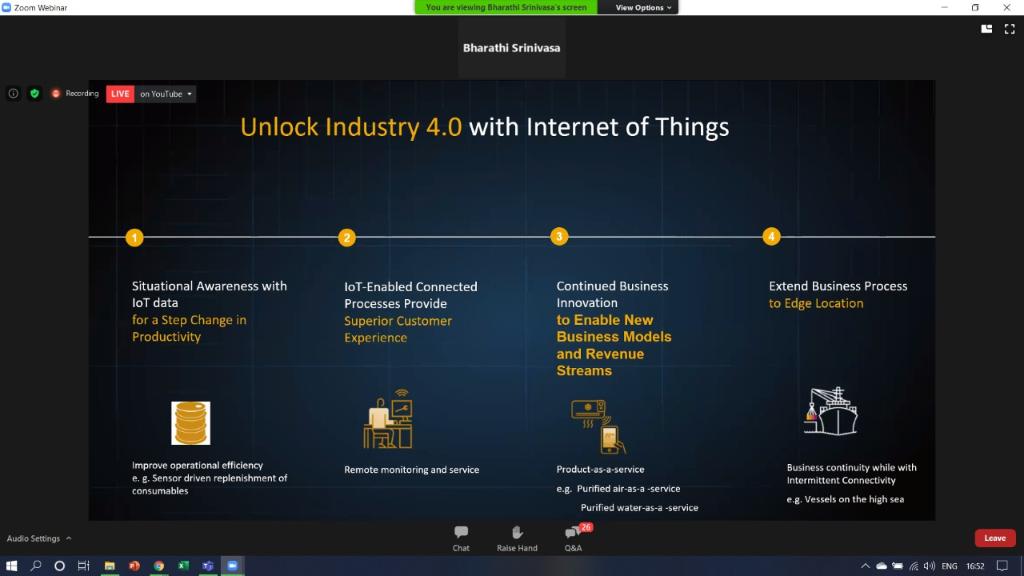Click 'Superior Customer Experience' yellow text
The image size is (1024, 576).
click(x=398, y=329)
